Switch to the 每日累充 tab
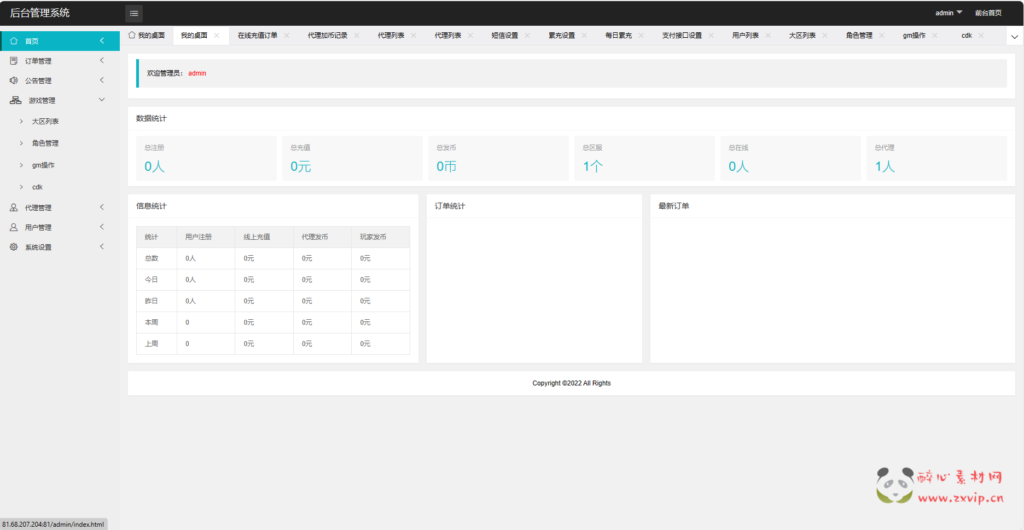 click(x=620, y=35)
